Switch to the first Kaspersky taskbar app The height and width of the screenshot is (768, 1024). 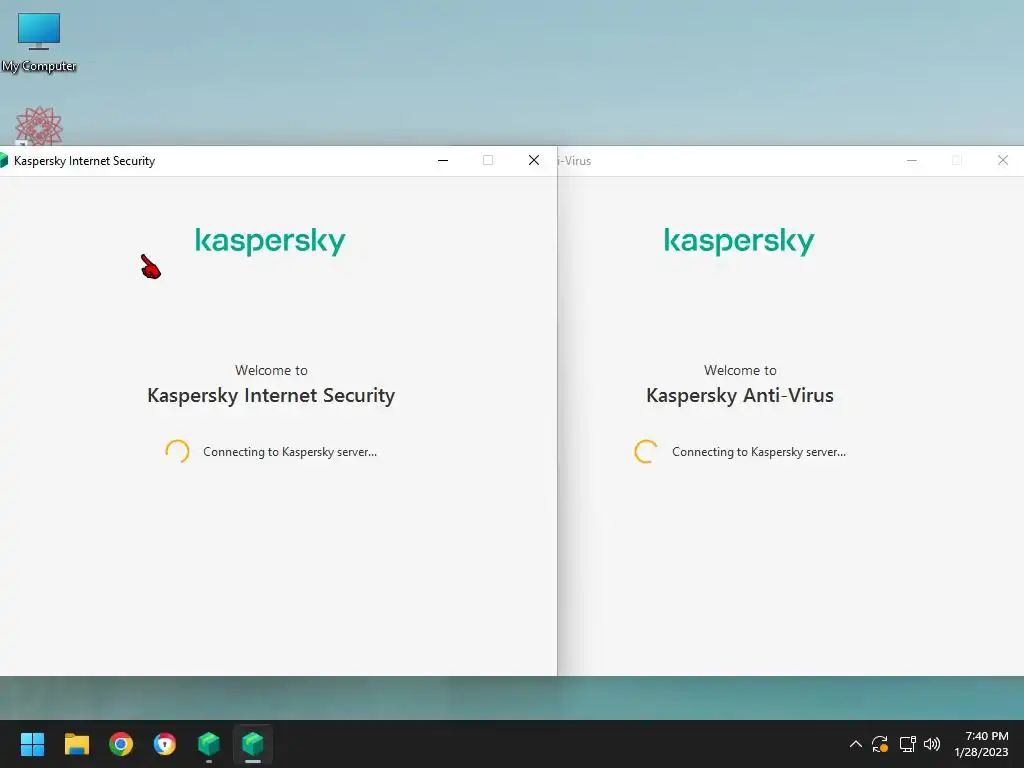pos(209,744)
